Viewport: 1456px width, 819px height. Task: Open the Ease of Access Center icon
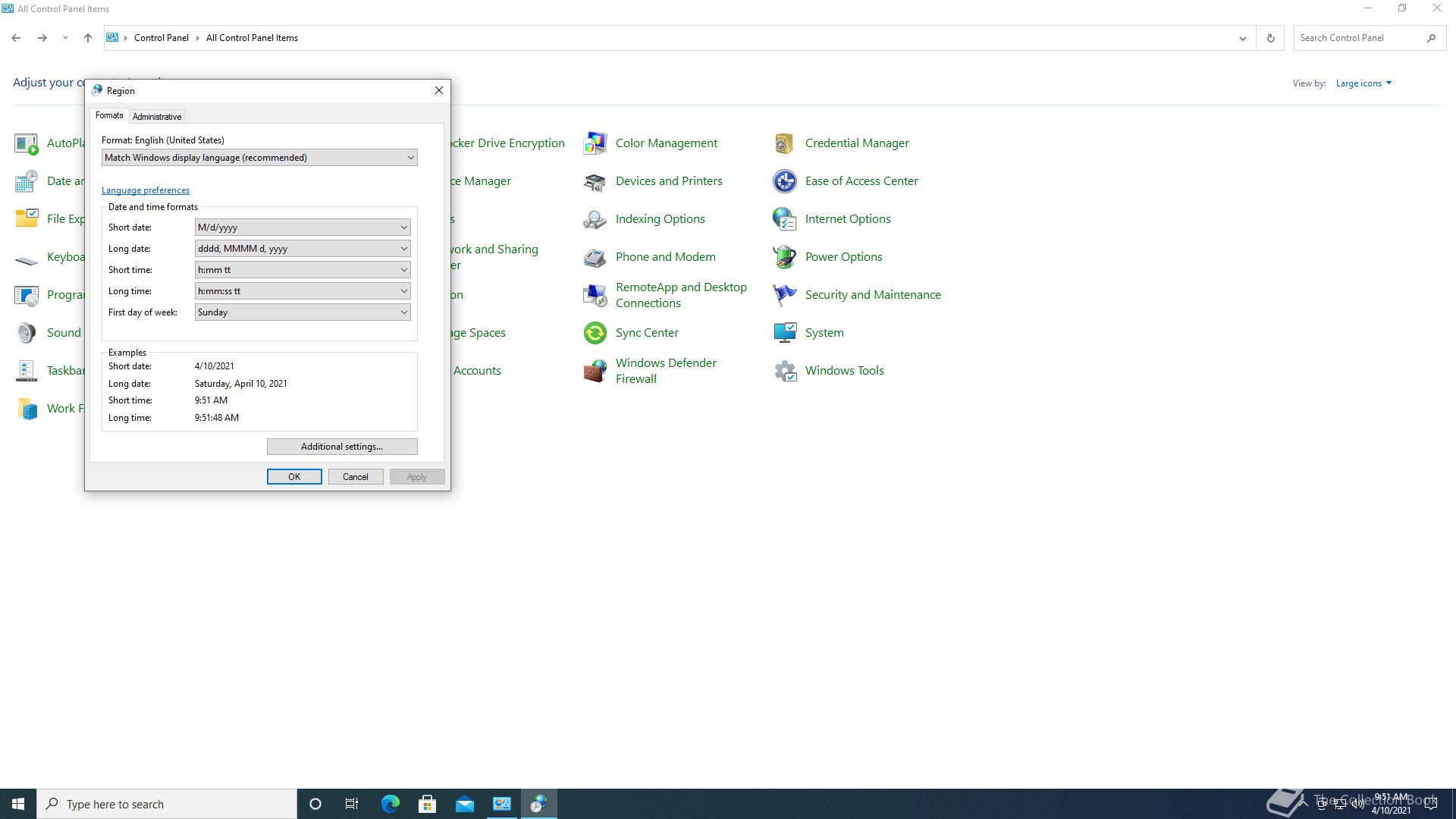pos(785,181)
